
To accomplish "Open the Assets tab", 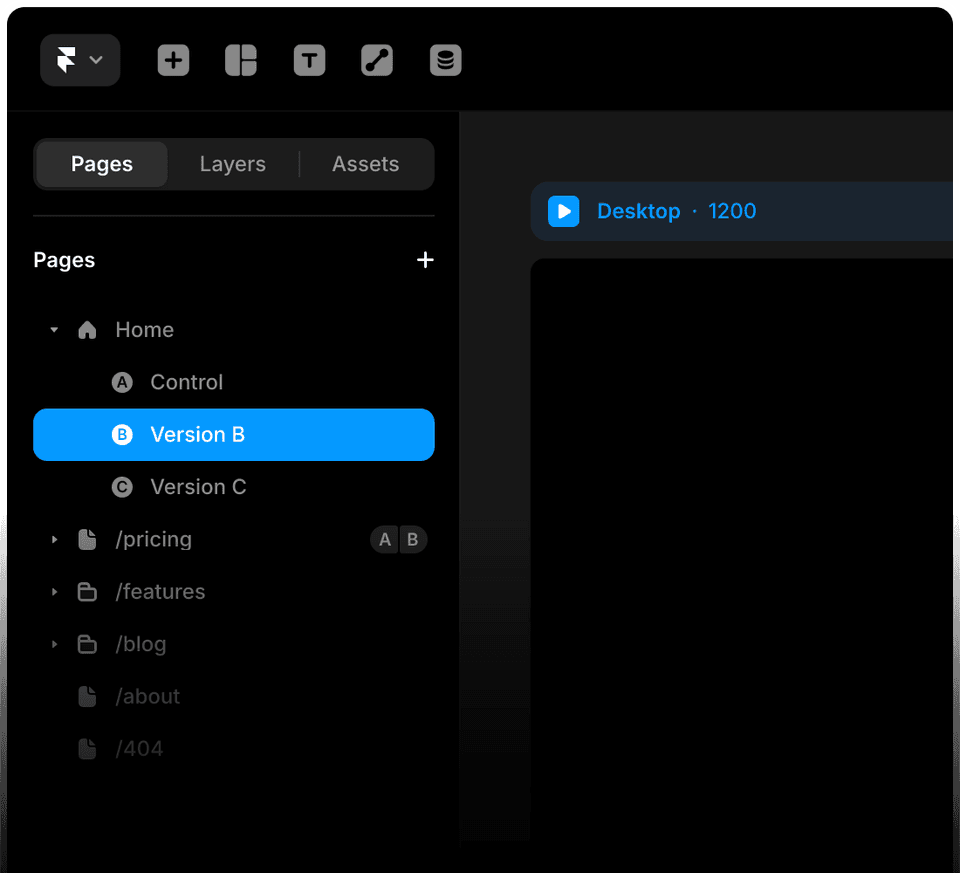I will (x=365, y=163).
